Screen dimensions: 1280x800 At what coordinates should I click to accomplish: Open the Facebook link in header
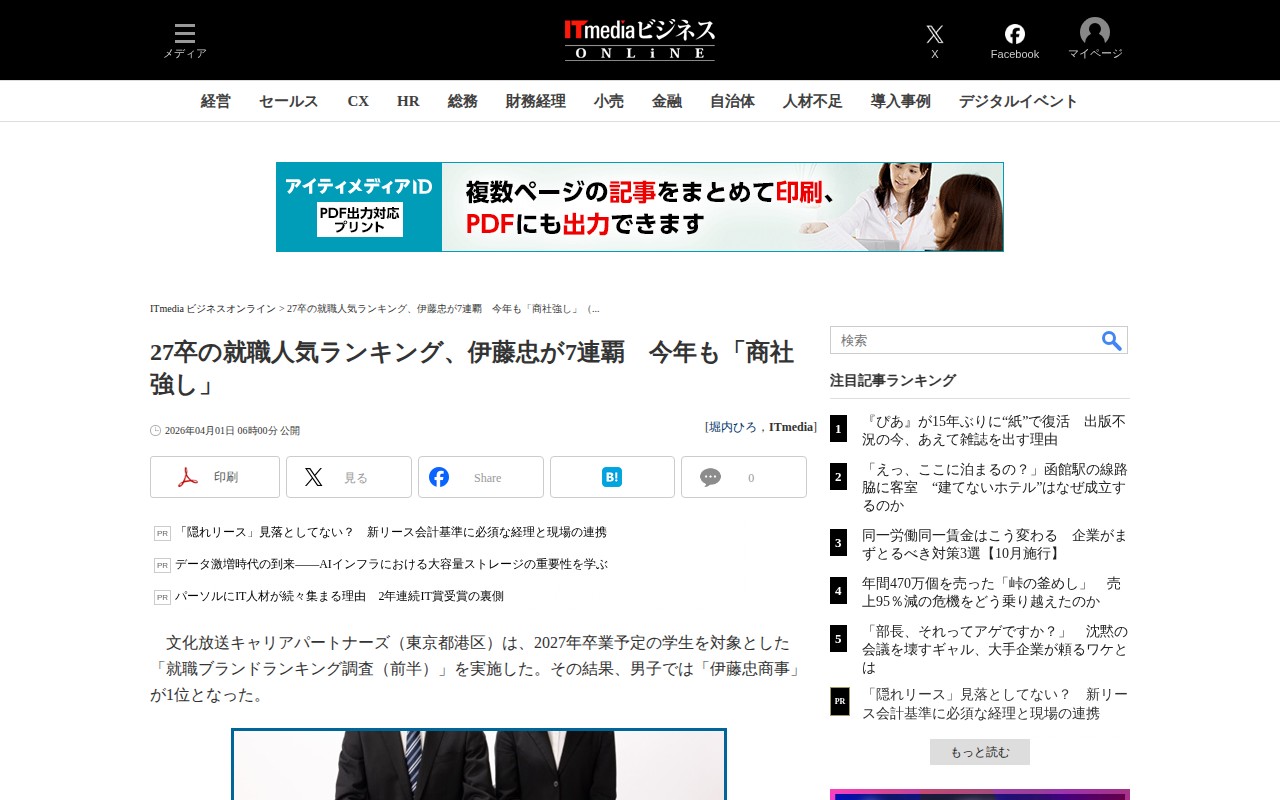(x=1015, y=41)
